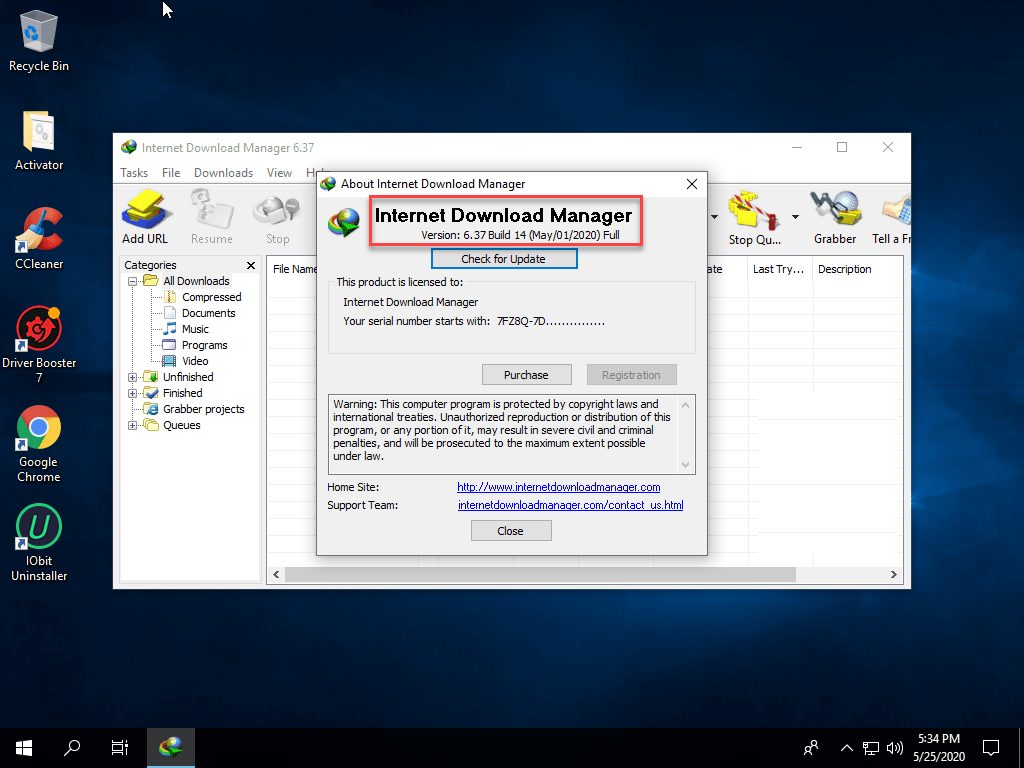Click right arrow of horizontal scrollbar
This screenshot has height=768, width=1024.
coord(893,575)
